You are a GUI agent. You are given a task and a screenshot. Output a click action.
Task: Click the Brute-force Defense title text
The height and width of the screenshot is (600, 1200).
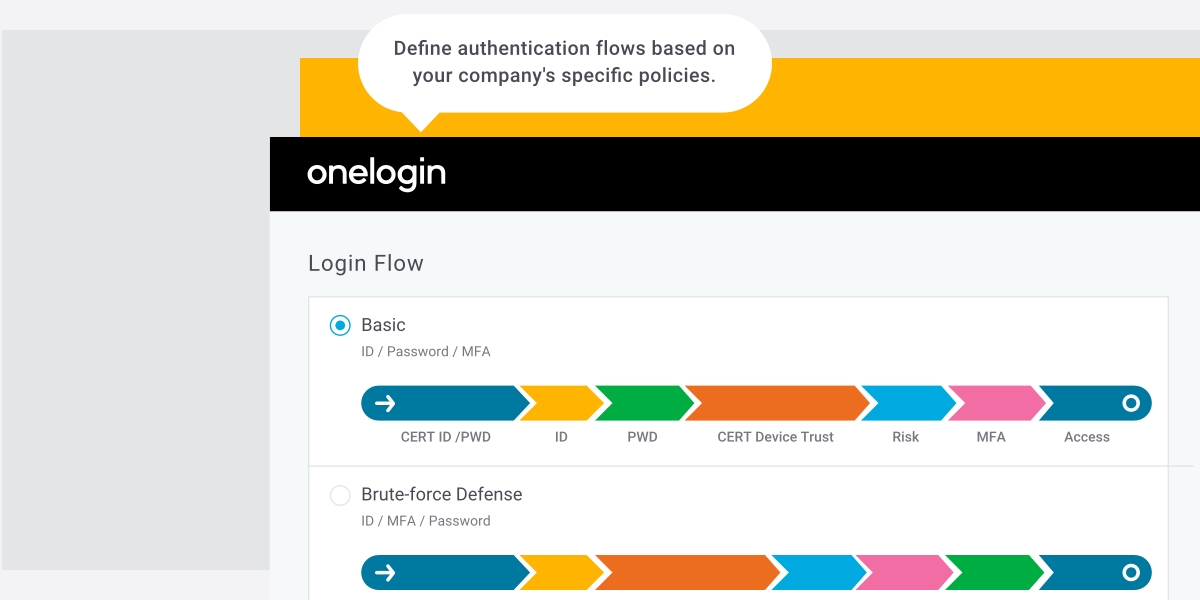click(x=441, y=495)
